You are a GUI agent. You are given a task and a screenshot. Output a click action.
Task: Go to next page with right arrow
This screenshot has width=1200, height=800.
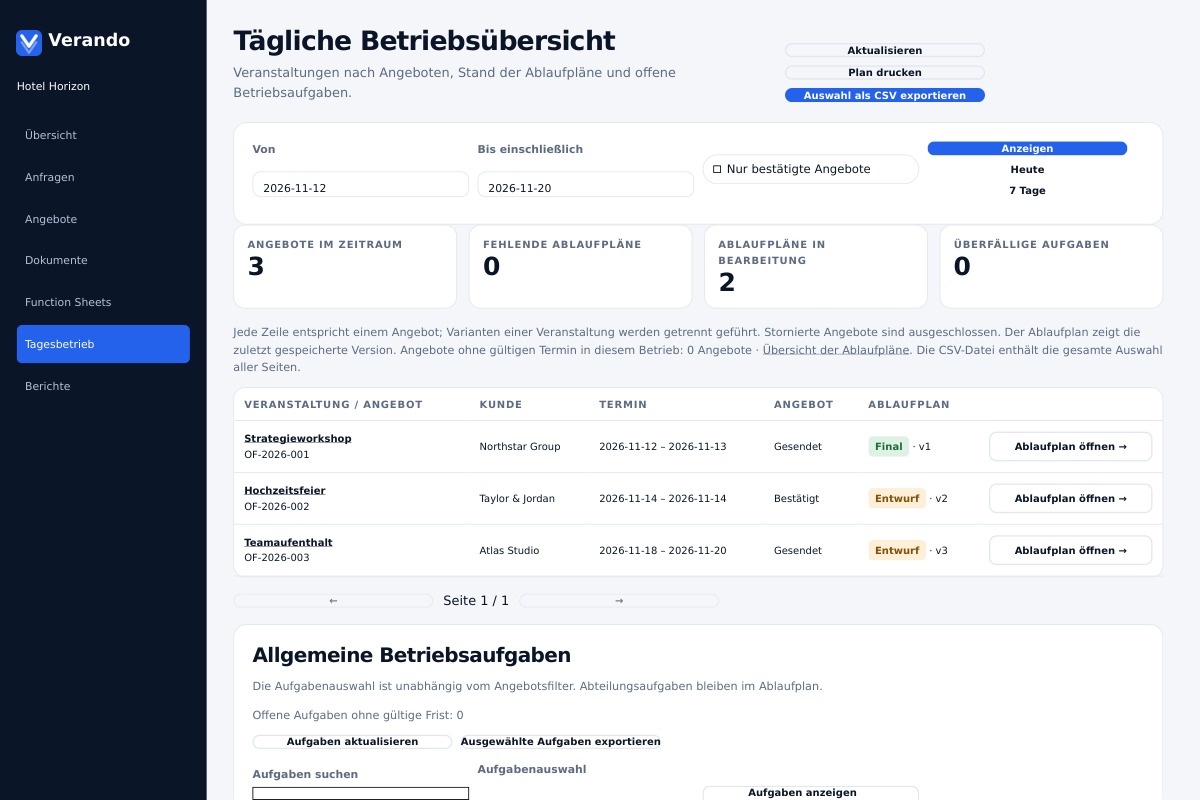point(619,601)
